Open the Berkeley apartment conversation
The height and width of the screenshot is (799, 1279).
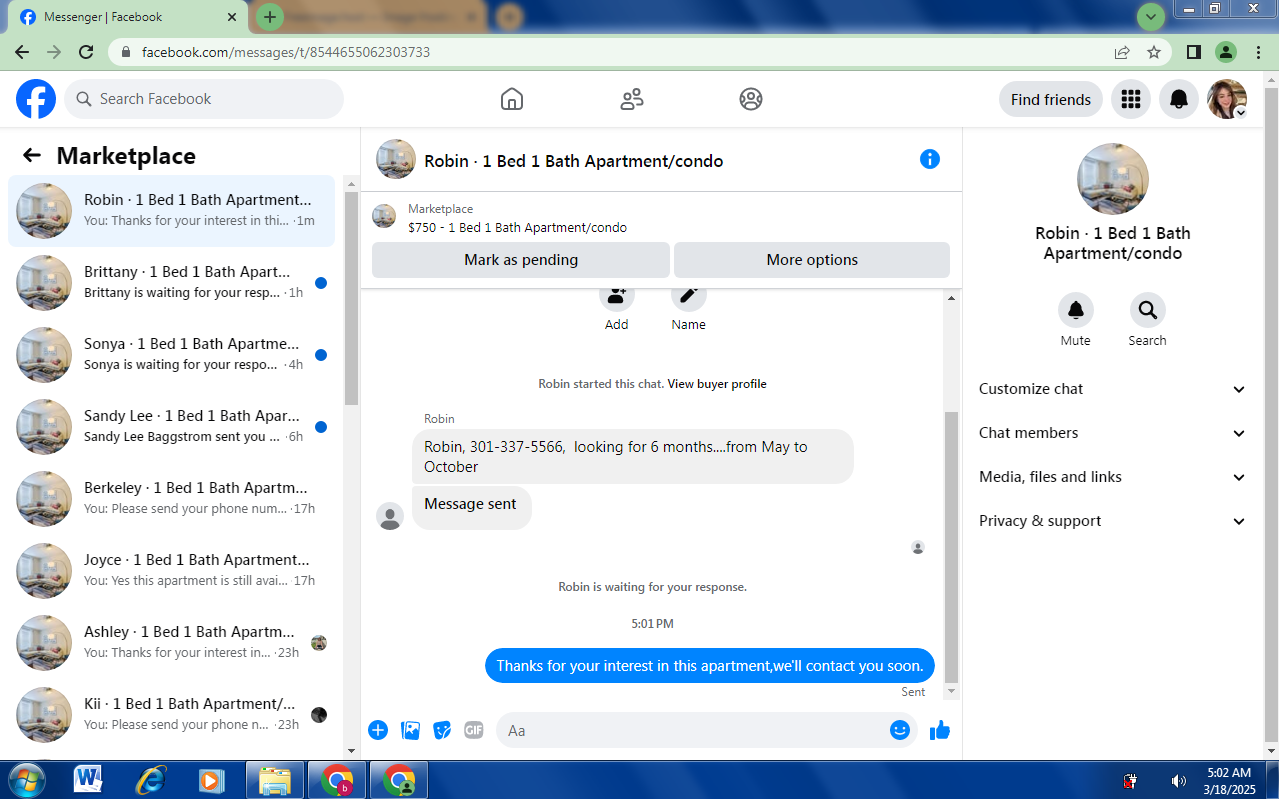(x=172, y=499)
